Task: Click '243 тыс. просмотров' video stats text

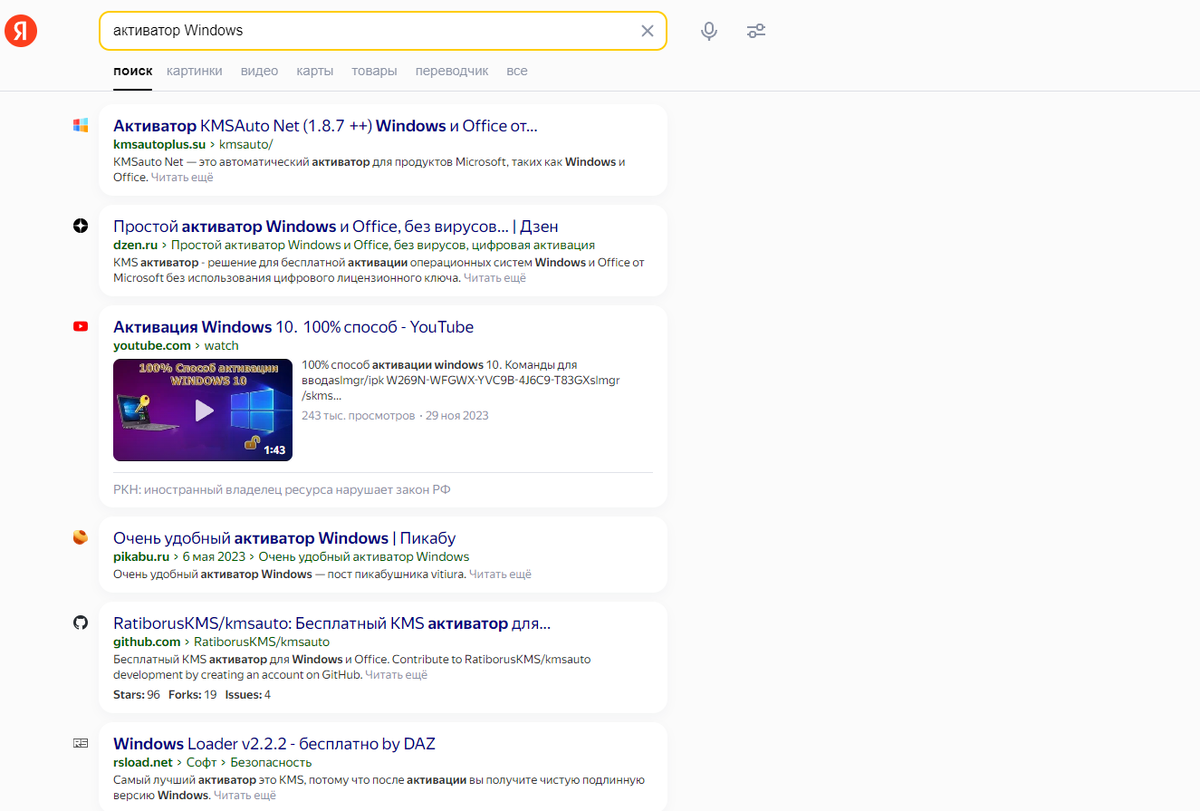Action: (x=358, y=415)
